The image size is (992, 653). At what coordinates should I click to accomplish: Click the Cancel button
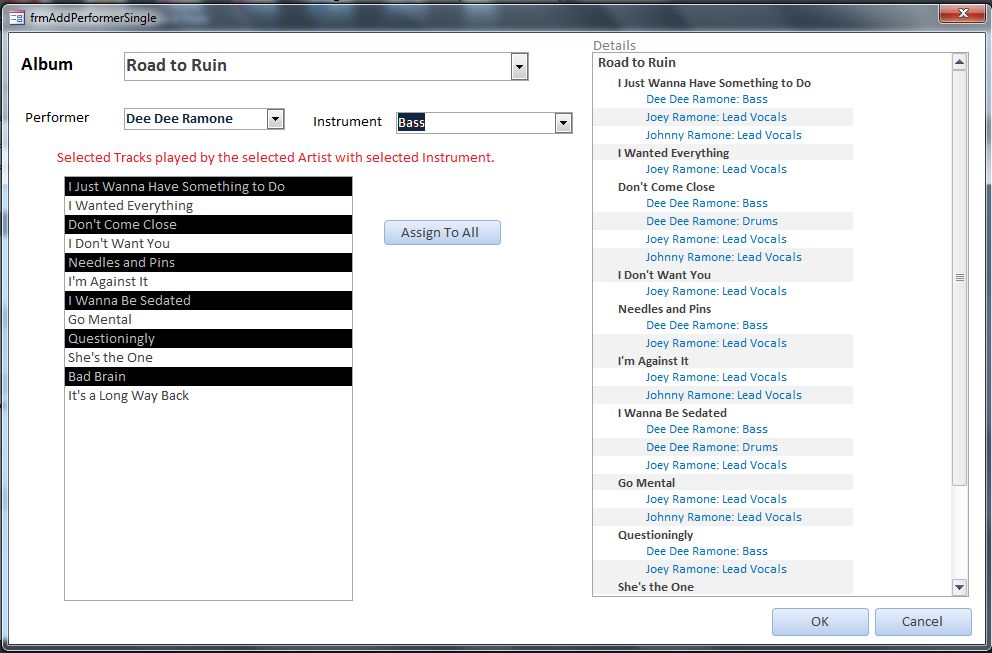tap(923, 622)
